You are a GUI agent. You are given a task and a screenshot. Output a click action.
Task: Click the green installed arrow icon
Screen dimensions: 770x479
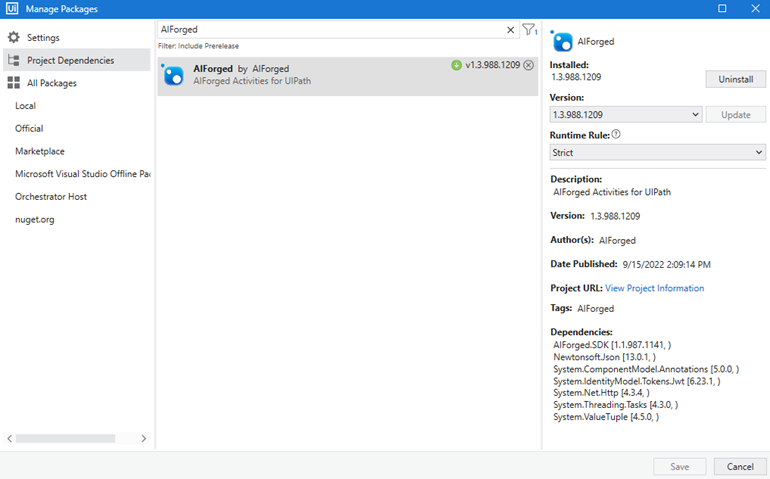click(456, 65)
